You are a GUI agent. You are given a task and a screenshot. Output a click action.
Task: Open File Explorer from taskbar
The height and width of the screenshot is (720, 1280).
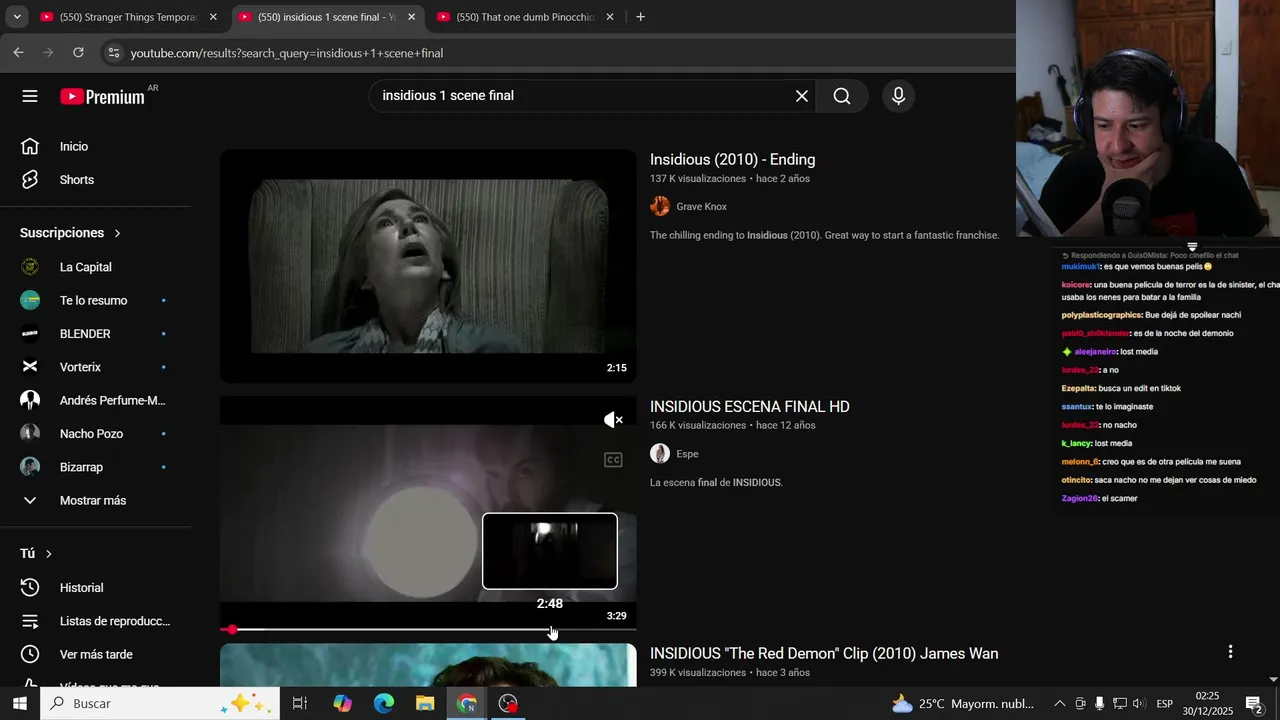tap(425, 704)
